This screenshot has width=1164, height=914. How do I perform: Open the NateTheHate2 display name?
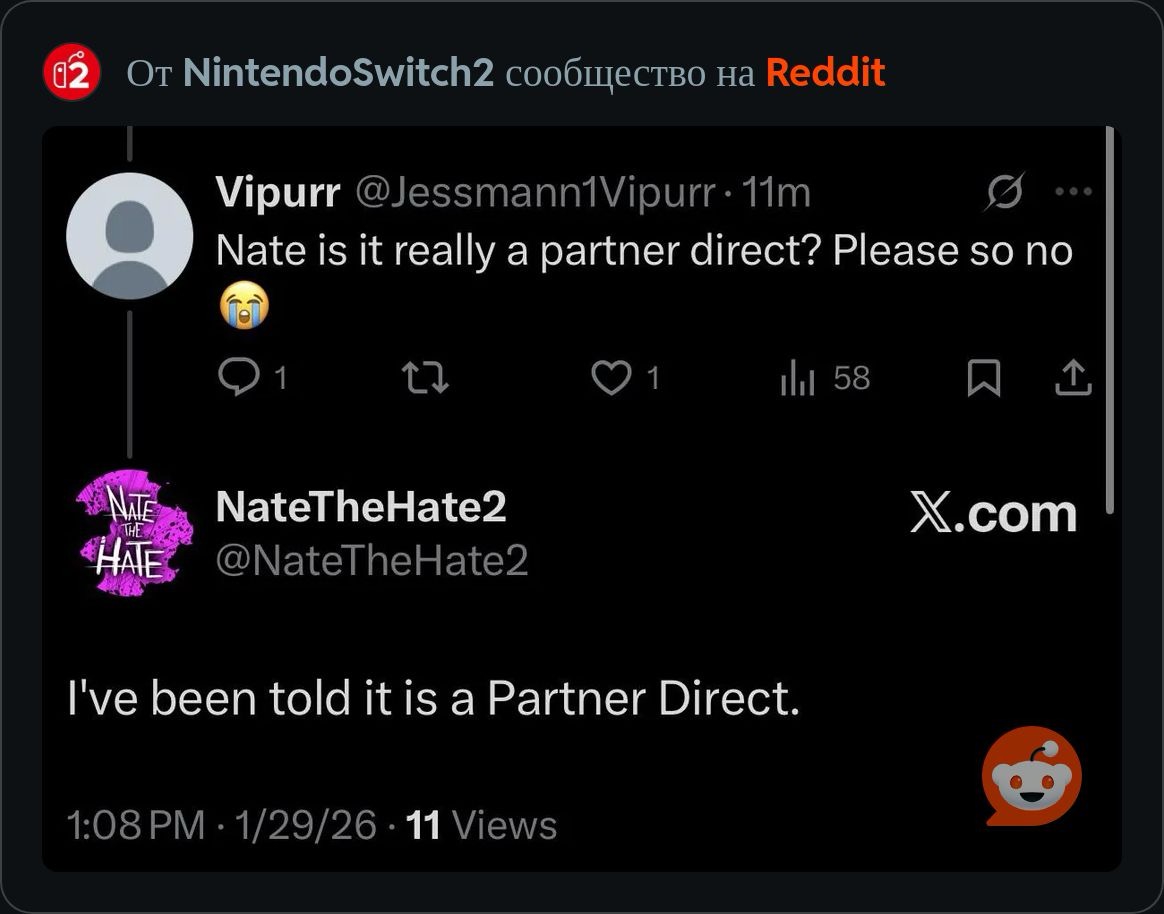(361, 508)
